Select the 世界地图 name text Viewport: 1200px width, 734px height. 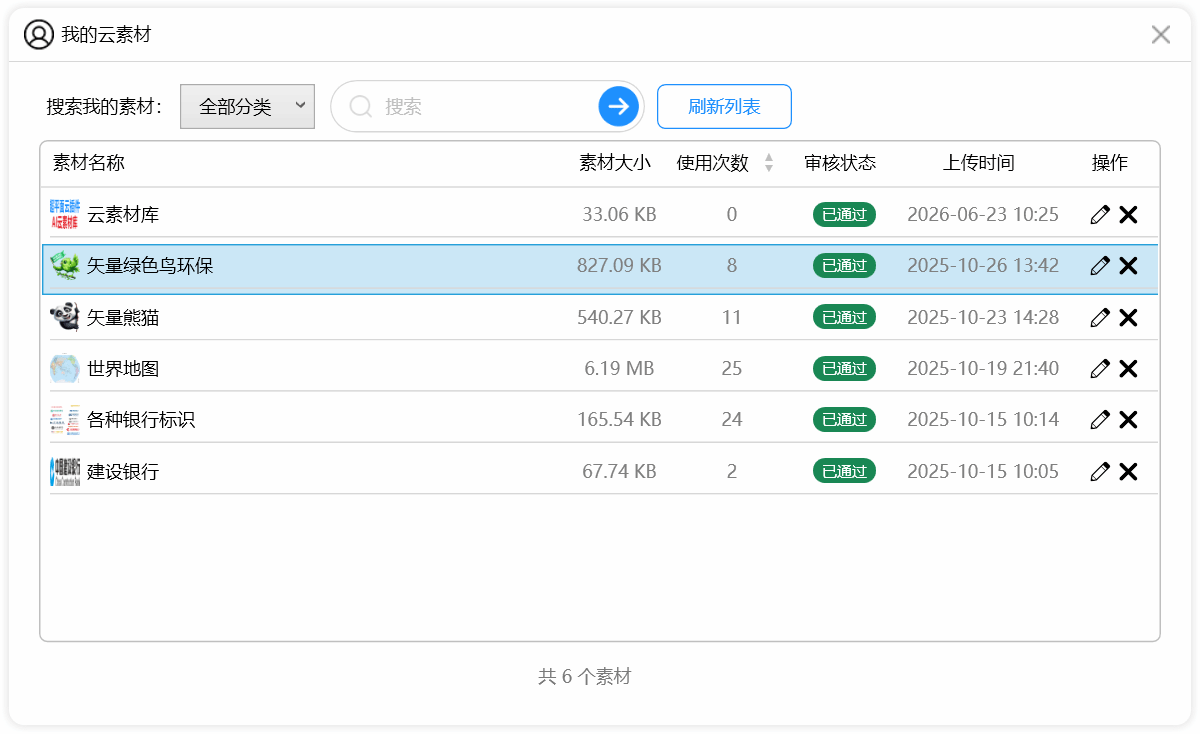click(123, 369)
